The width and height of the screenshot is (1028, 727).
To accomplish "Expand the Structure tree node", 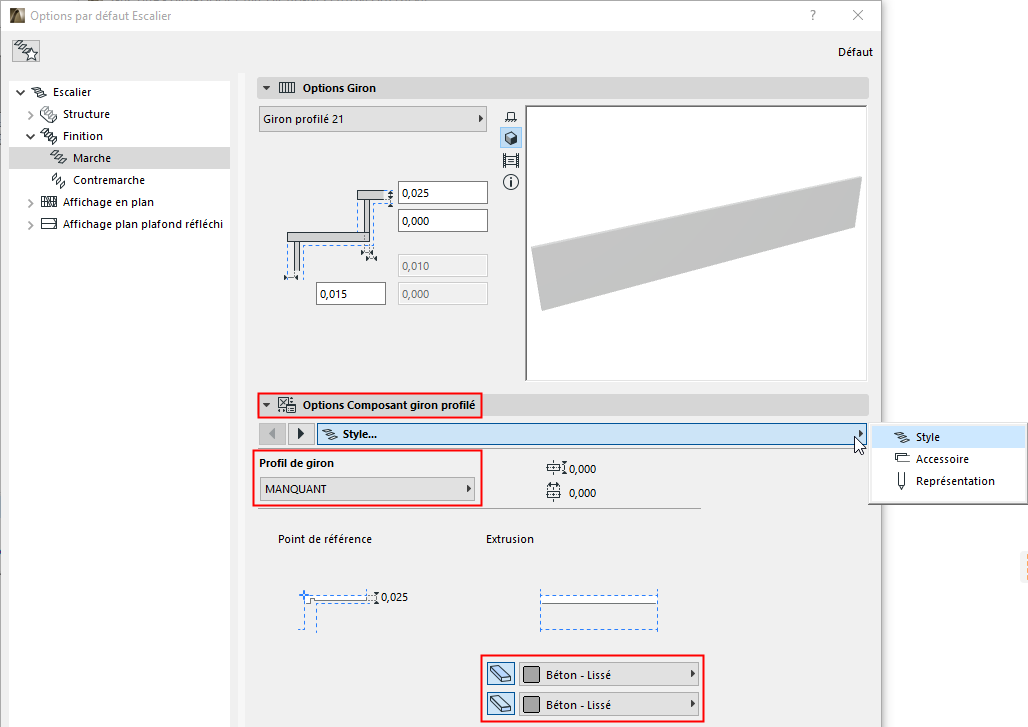I will pyautogui.click(x=30, y=114).
